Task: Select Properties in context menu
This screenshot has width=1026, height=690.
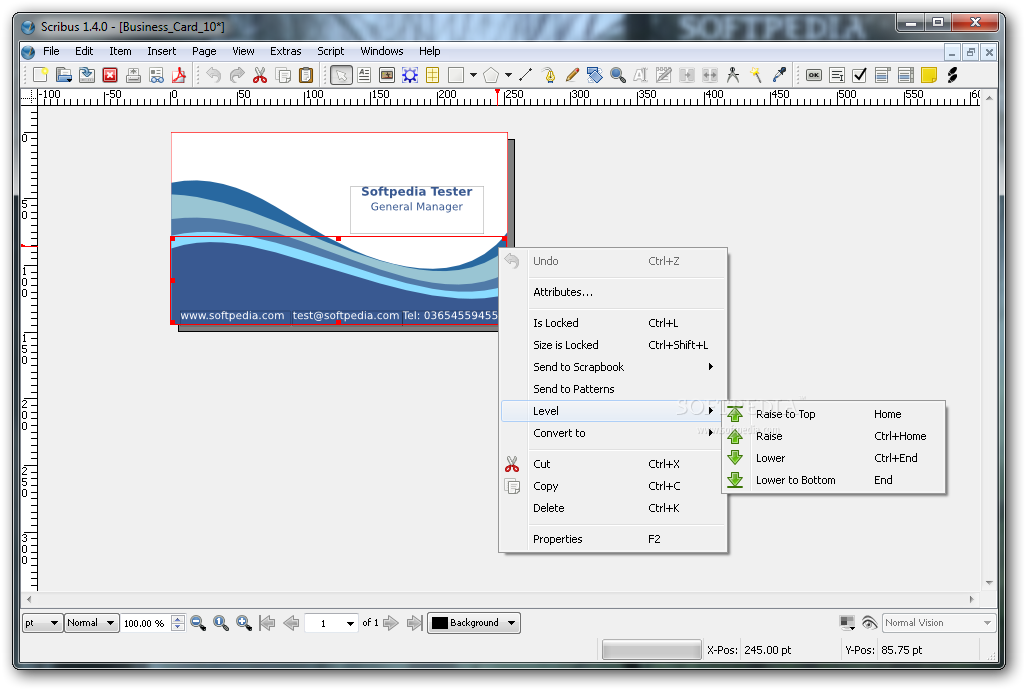Action: [x=613, y=539]
